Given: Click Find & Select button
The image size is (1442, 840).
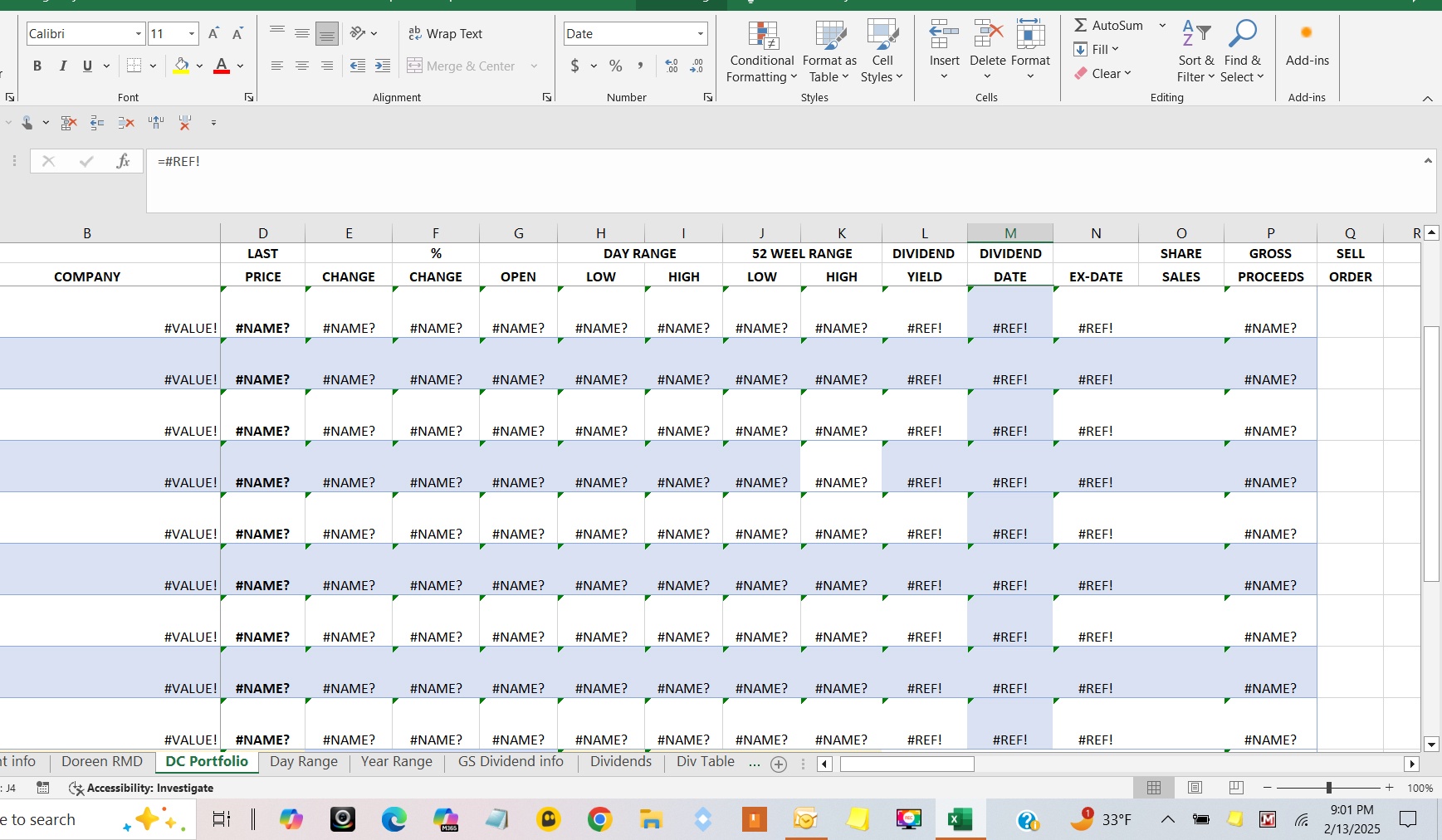Looking at the screenshot, I should tap(1242, 51).
